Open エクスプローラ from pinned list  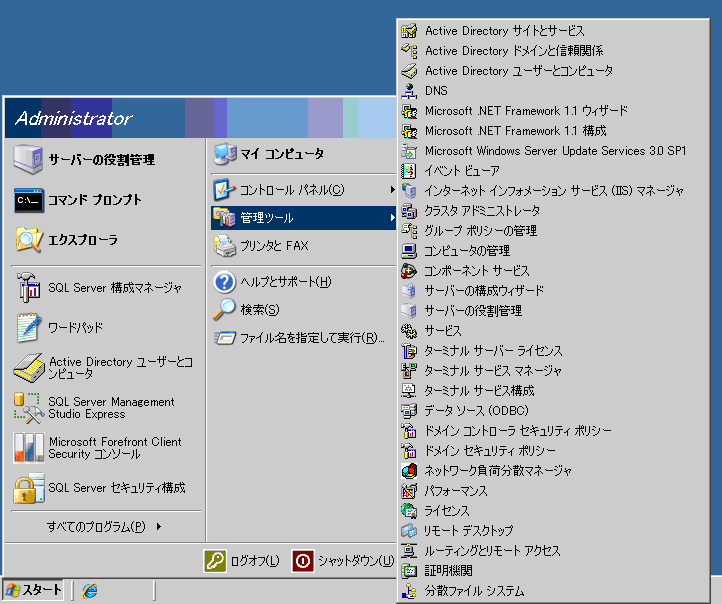(x=106, y=240)
